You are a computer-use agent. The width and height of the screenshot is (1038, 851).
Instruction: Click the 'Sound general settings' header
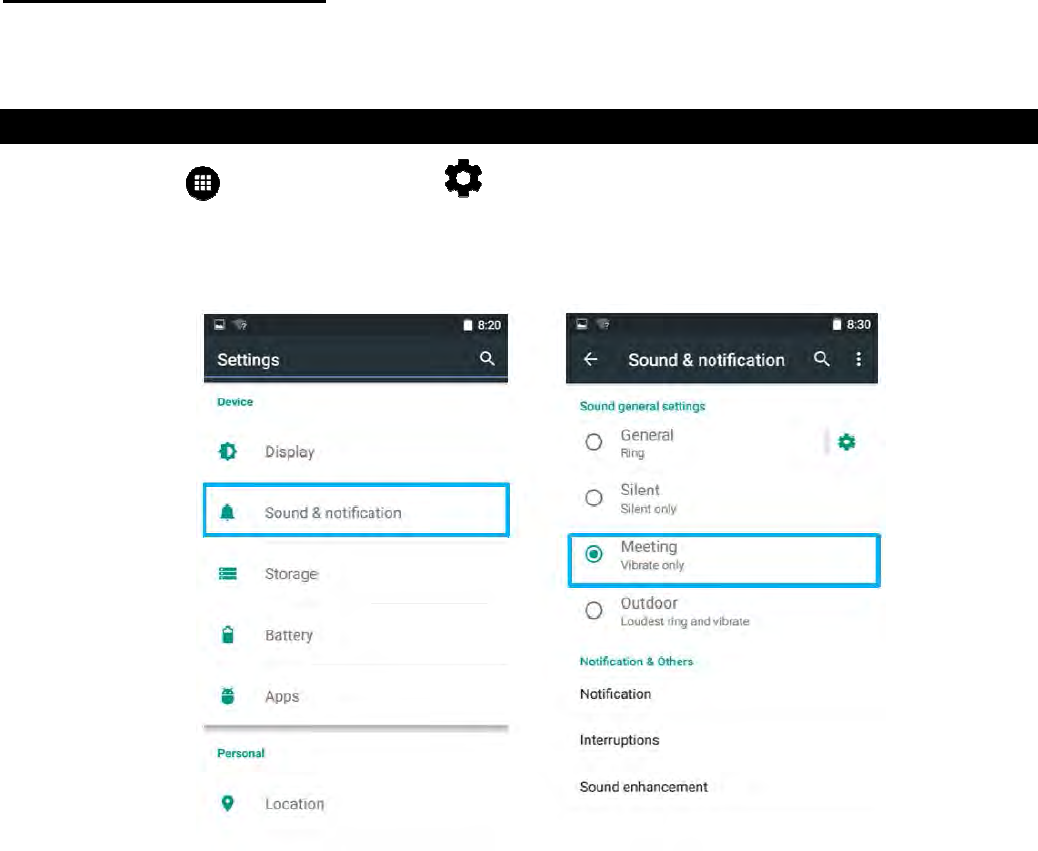(x=642, y=406)
